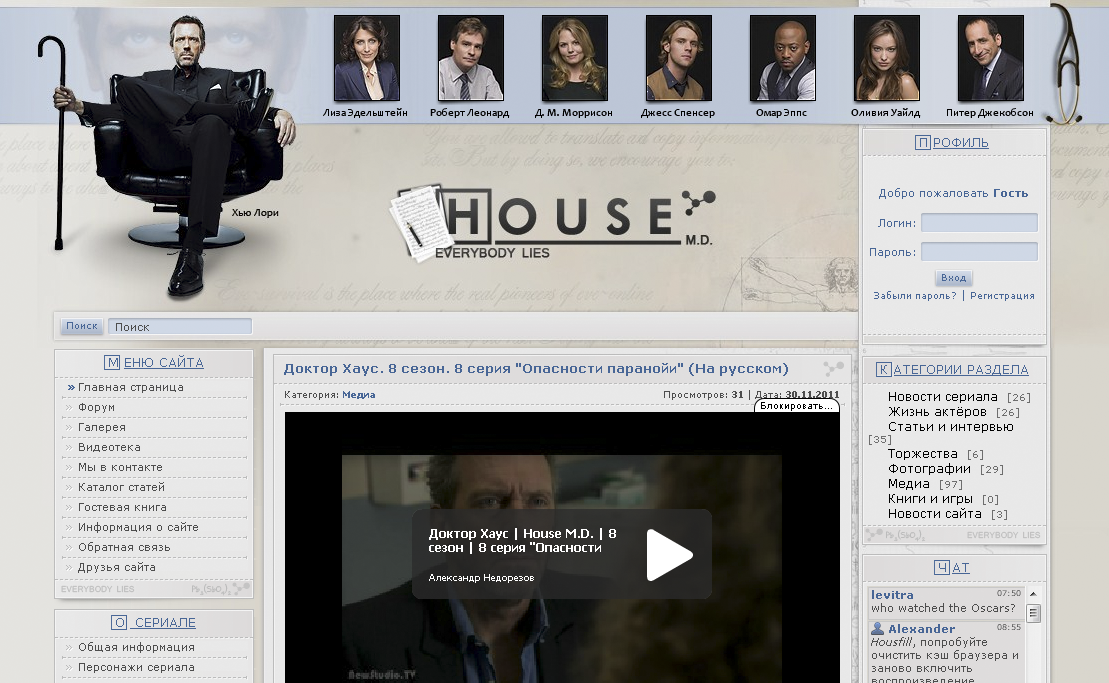Click the Вход login button
This screenshot has height=683, width=1109.
click(x=953, y=278)
